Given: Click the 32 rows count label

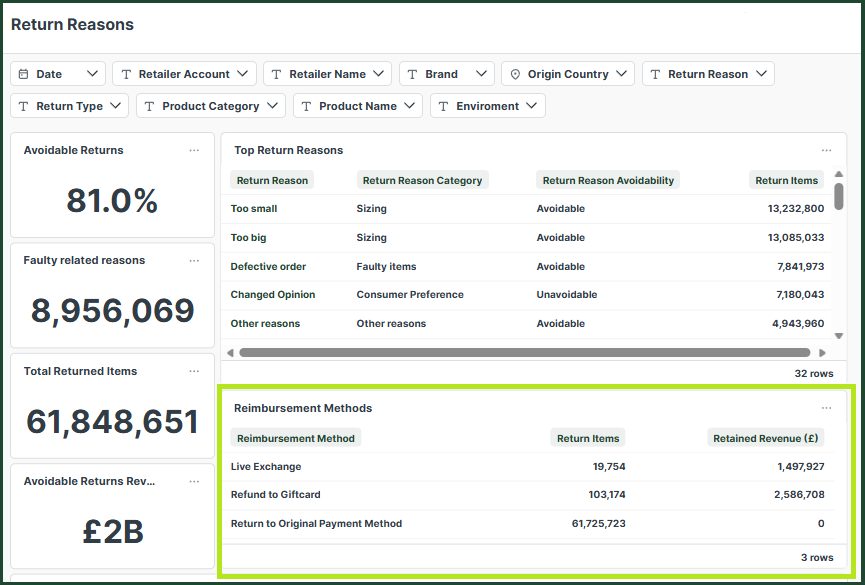Looking at the screenshot, I should 814,374.
